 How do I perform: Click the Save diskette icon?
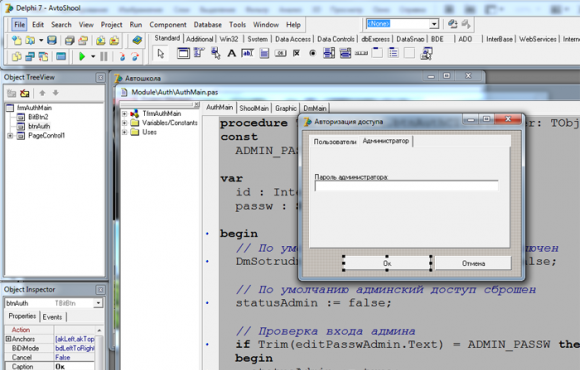pyautogui.click(x=52, y=40)
